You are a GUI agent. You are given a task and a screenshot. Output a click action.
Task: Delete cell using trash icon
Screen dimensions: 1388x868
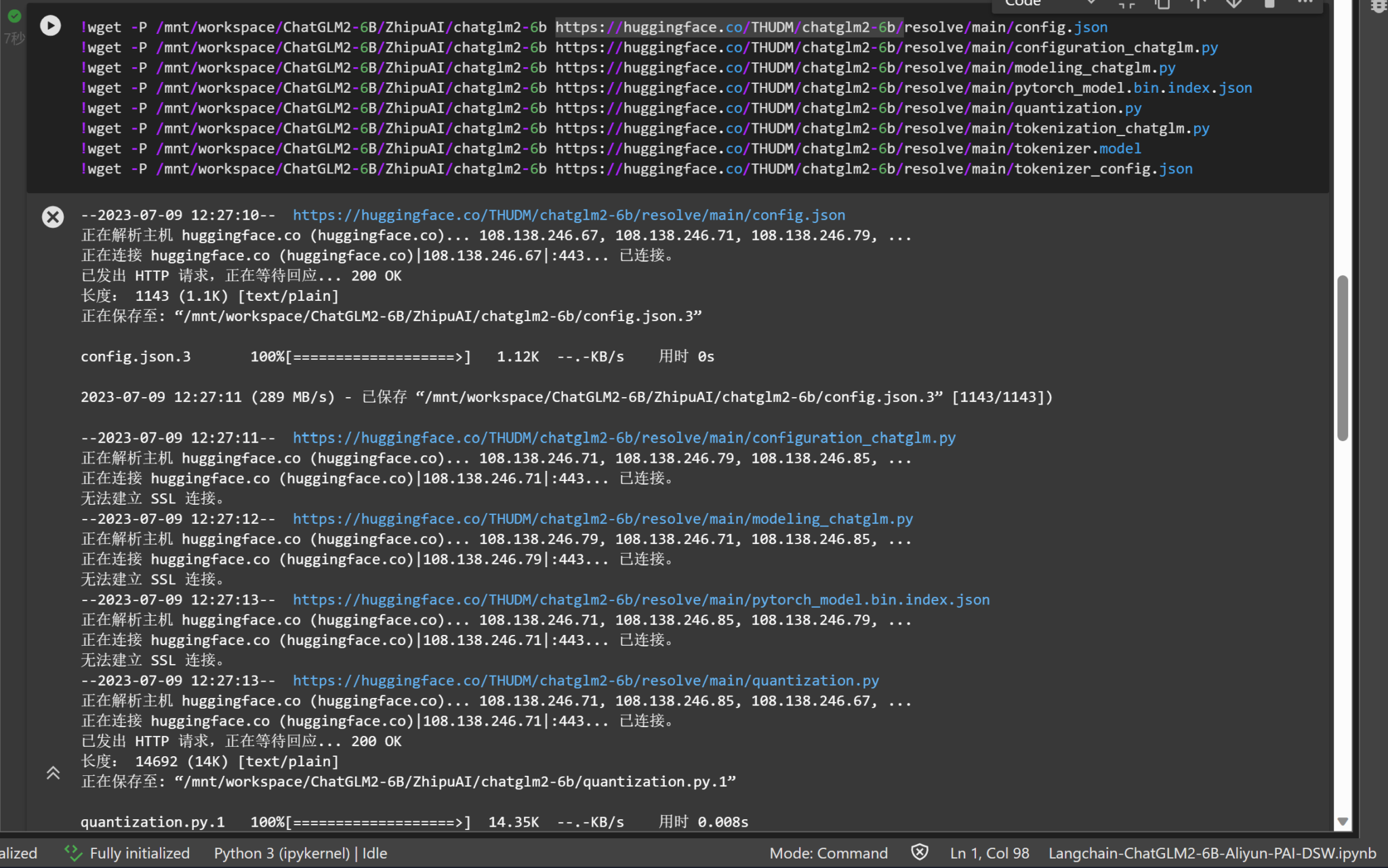pos(1269,3)
